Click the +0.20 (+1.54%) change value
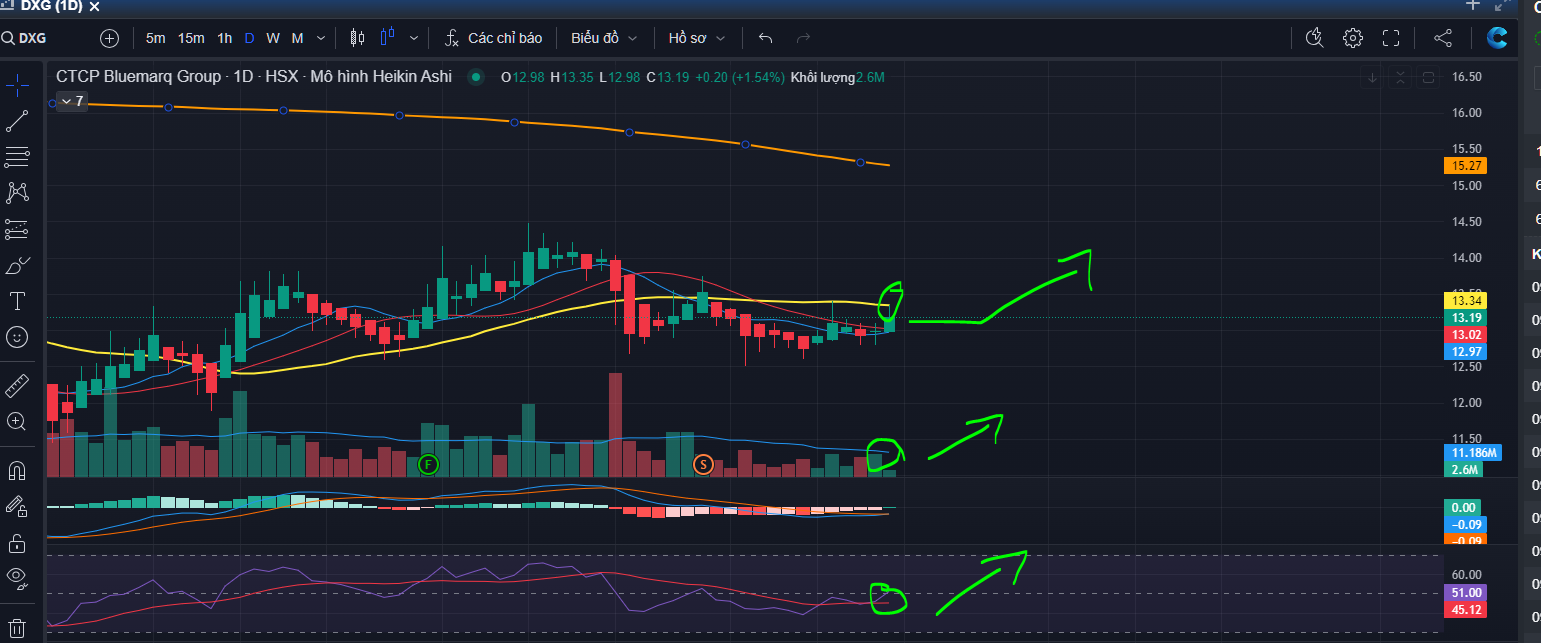 click(x=739, y=77)
